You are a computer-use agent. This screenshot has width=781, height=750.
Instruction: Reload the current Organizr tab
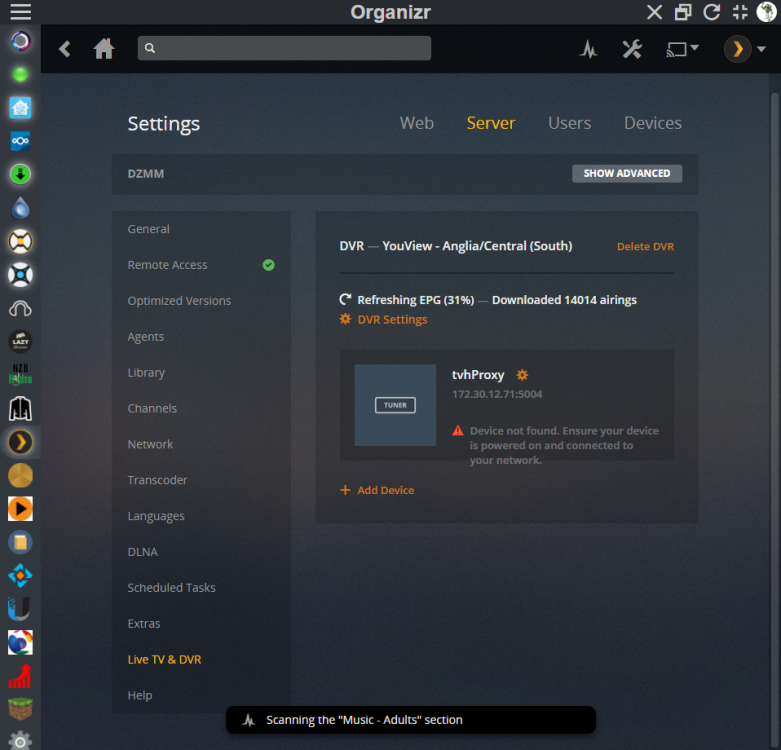pos(712,11)
